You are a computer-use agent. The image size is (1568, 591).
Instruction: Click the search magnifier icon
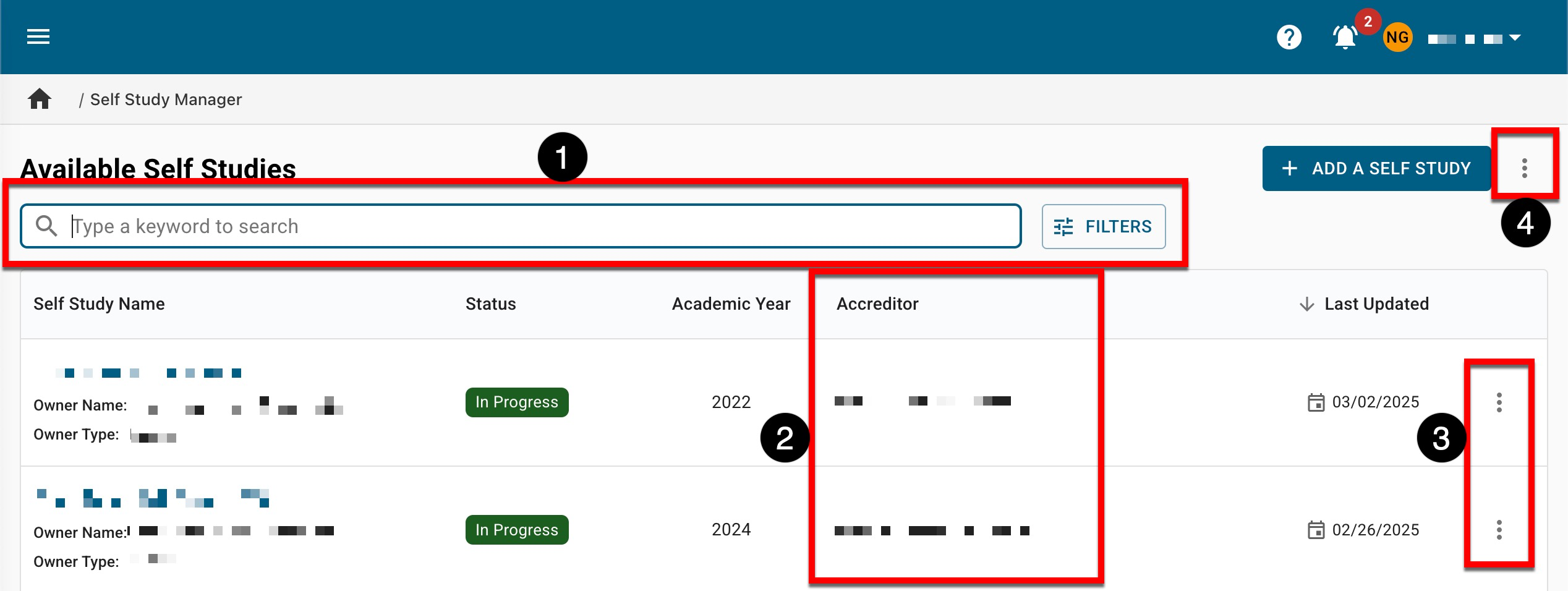pos(46,226)
